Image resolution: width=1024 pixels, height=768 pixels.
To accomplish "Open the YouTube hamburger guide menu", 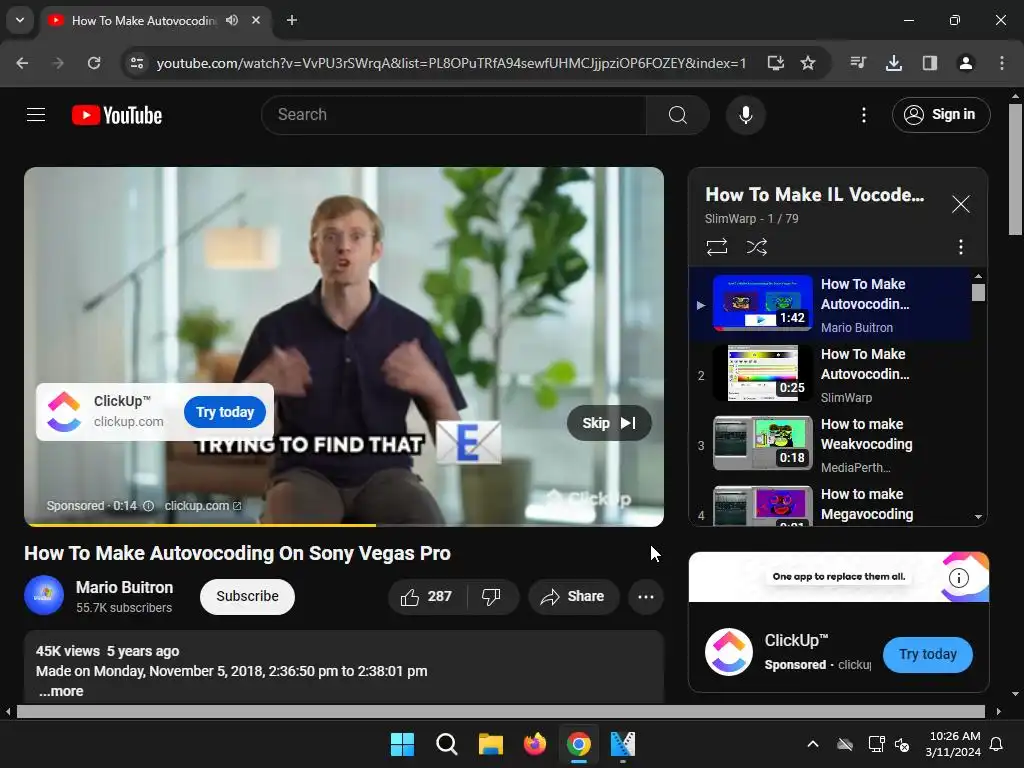I will (36, 115).
